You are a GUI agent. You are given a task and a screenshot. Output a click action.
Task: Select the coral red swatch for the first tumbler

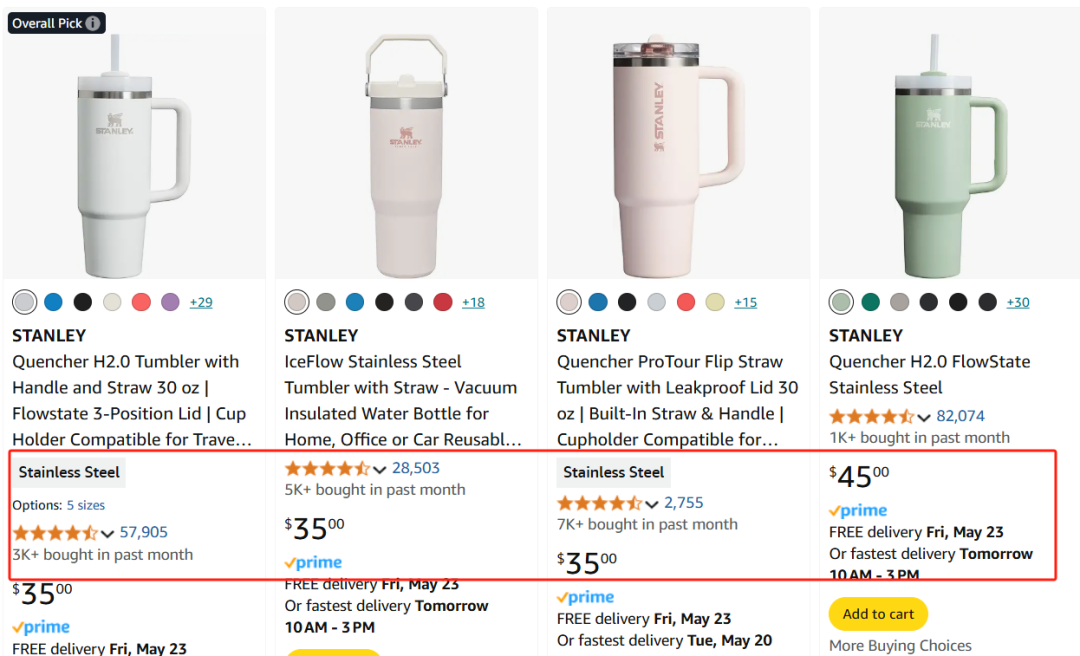(x=141, y=302)
